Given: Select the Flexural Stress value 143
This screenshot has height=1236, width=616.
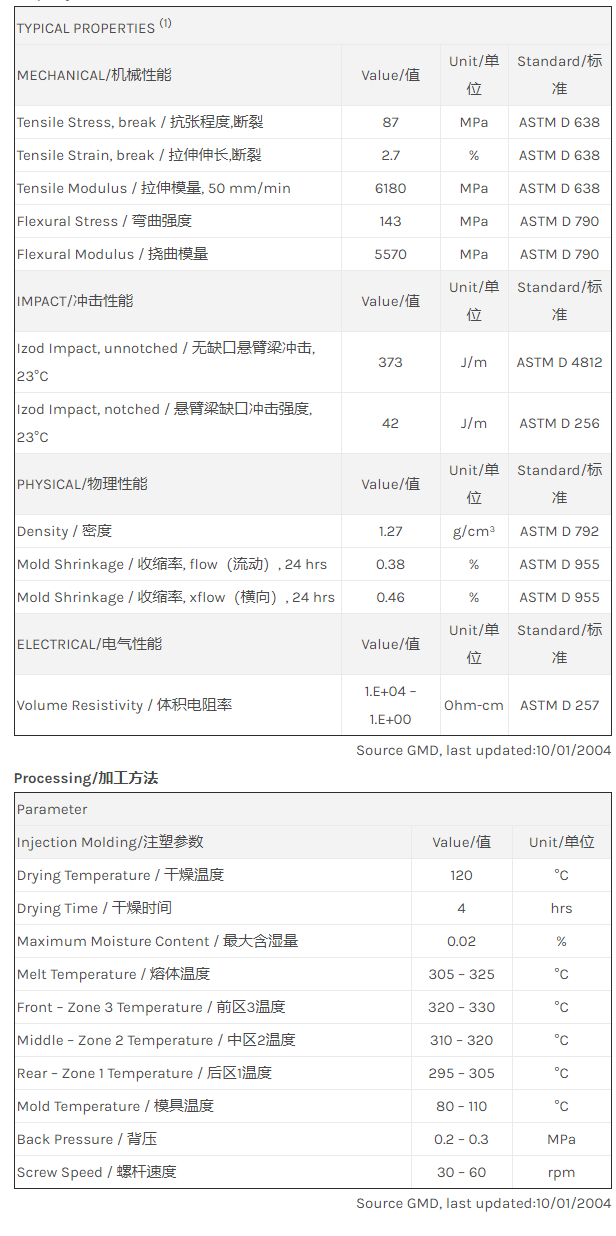Looking at the screenshot, I should pos(390,221).
